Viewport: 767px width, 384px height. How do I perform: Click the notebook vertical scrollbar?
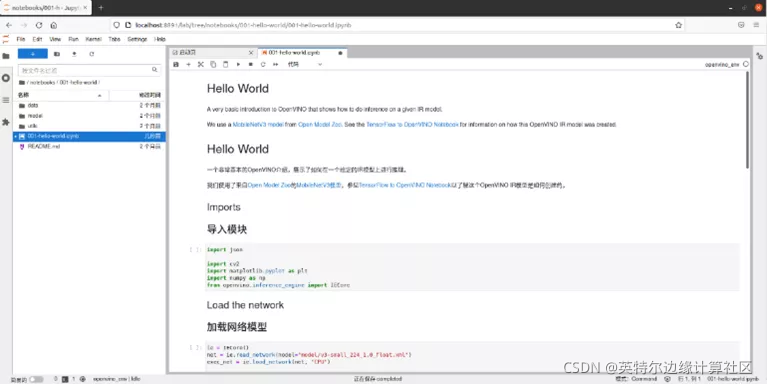click(747, 120)
